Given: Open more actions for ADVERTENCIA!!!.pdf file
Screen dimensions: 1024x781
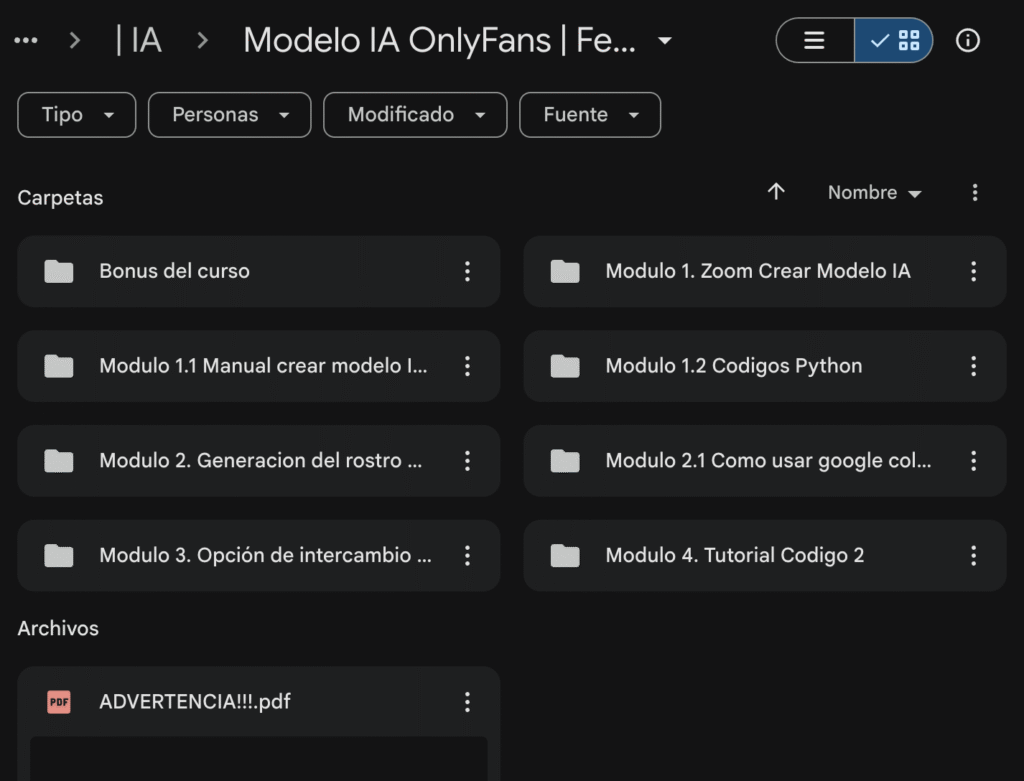Looking at the screenshot, I should tap(467, 702).
